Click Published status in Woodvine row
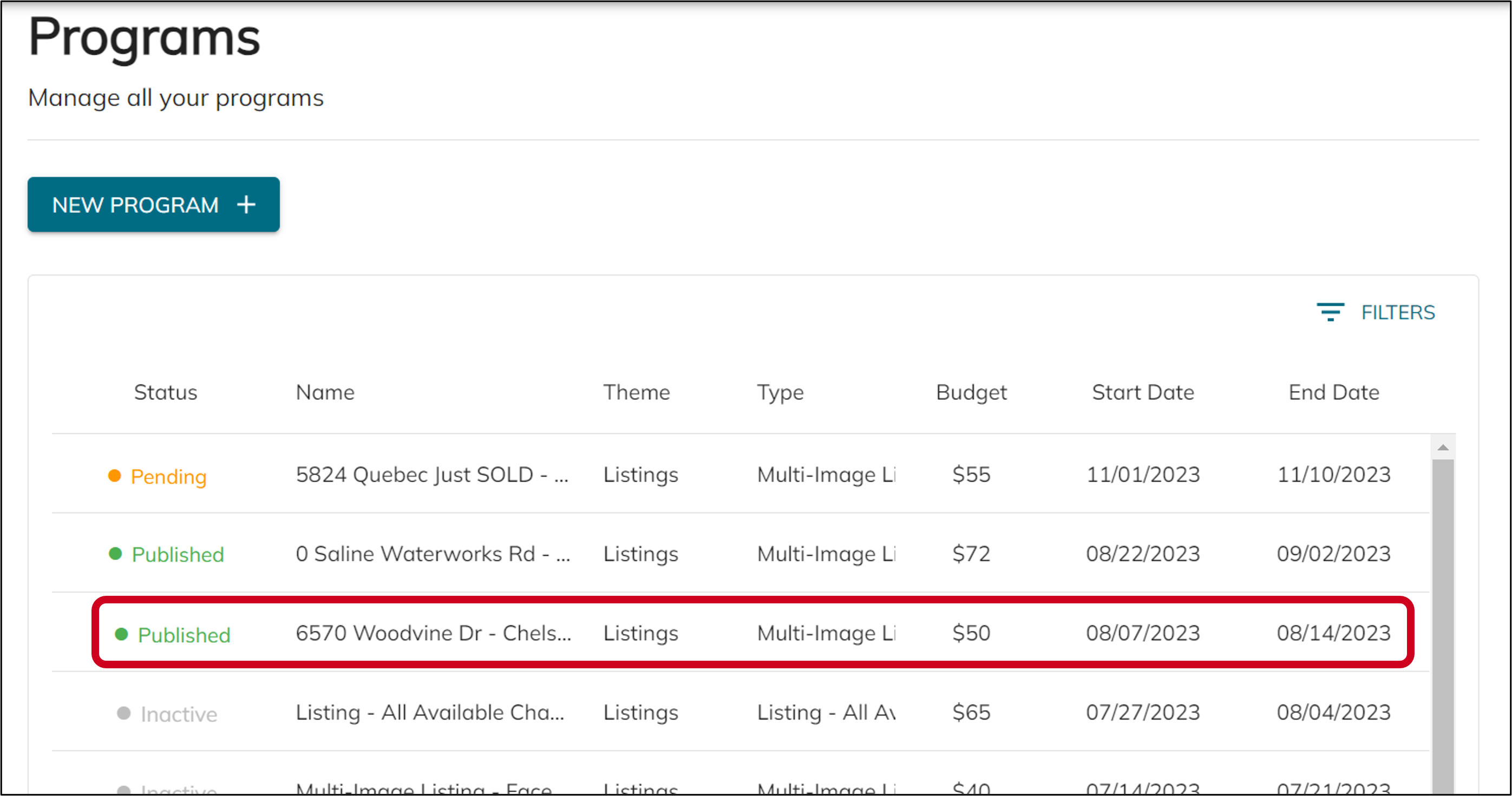The image size is (1512, 796). (184, 635)
